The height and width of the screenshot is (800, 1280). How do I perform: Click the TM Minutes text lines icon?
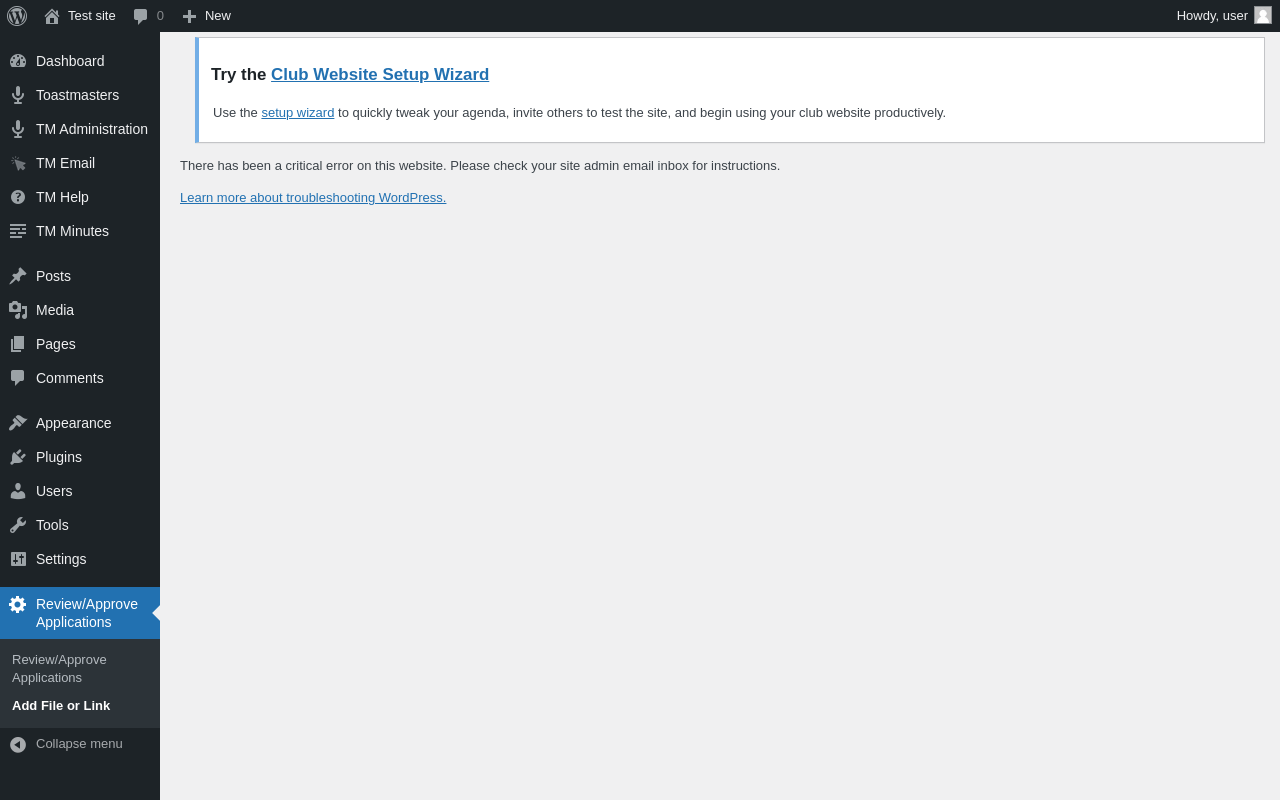point(18,231)
